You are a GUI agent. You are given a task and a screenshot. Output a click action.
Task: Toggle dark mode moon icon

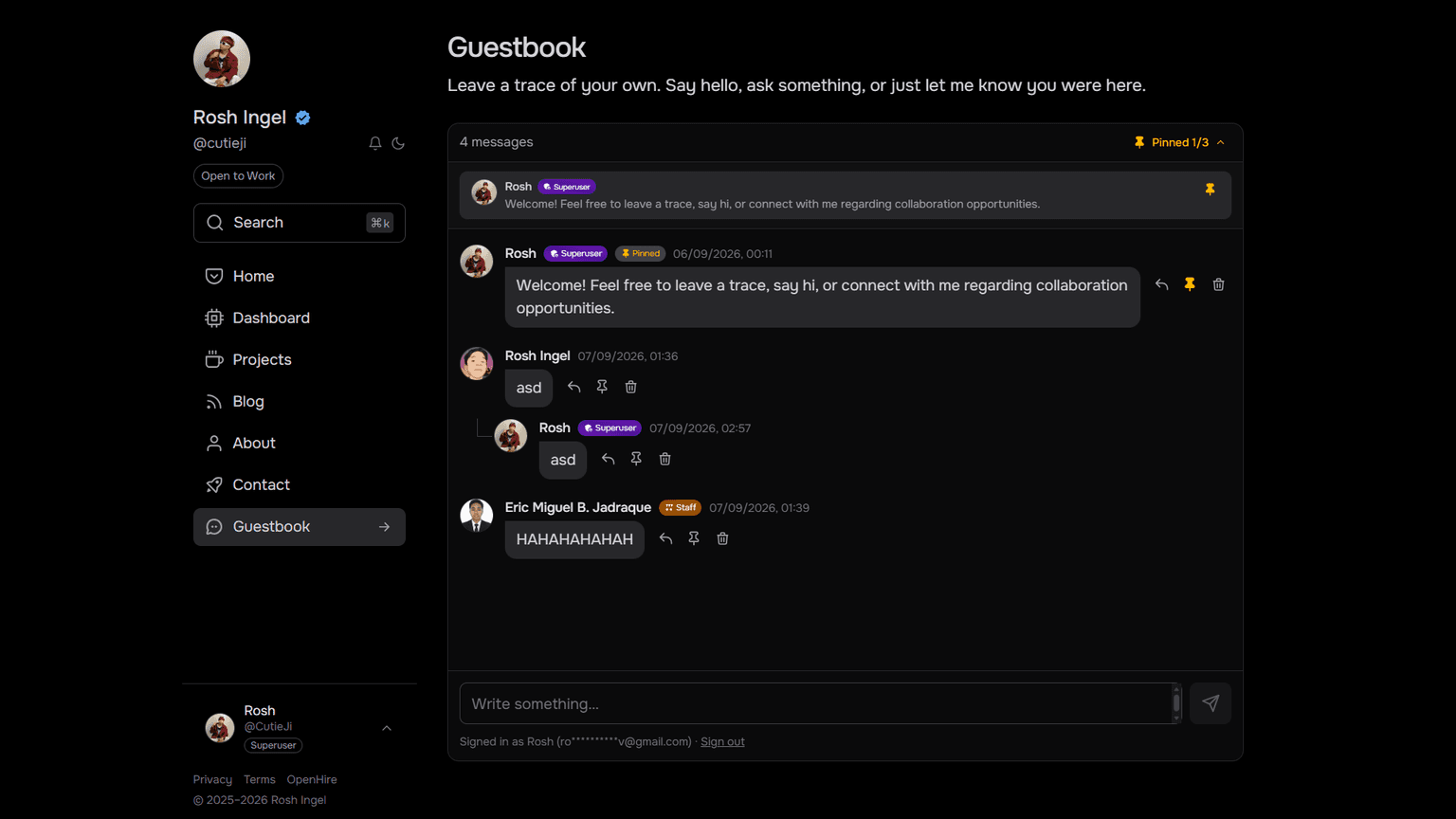point(398,143)
